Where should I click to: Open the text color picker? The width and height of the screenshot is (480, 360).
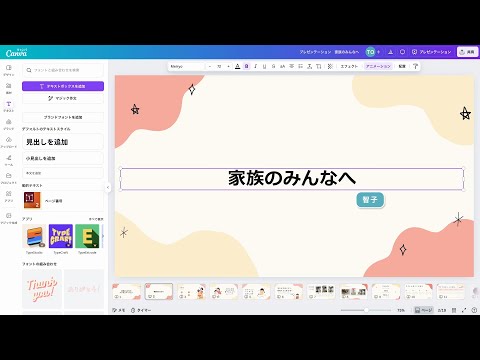point(237,66)
